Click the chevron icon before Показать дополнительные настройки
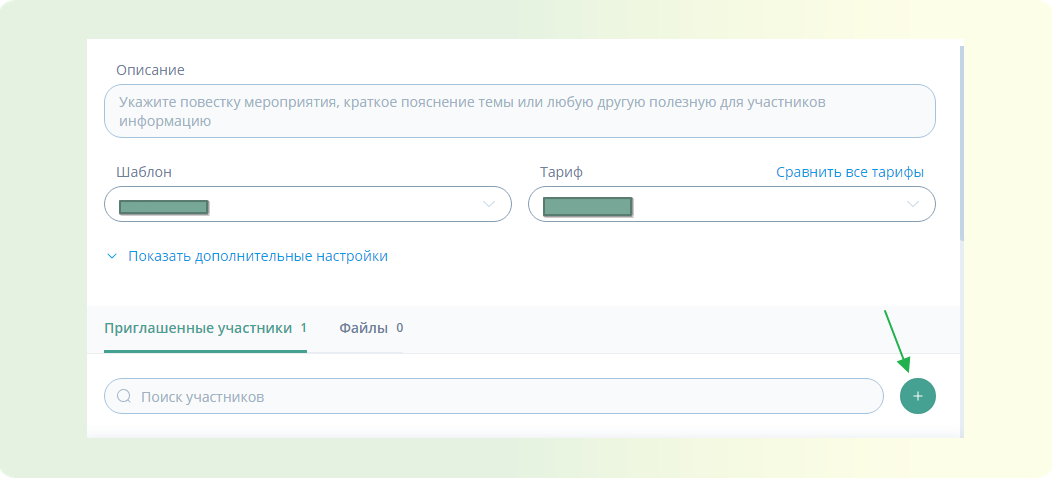Viewport: 1052px width, 478px height. point(112,256)
